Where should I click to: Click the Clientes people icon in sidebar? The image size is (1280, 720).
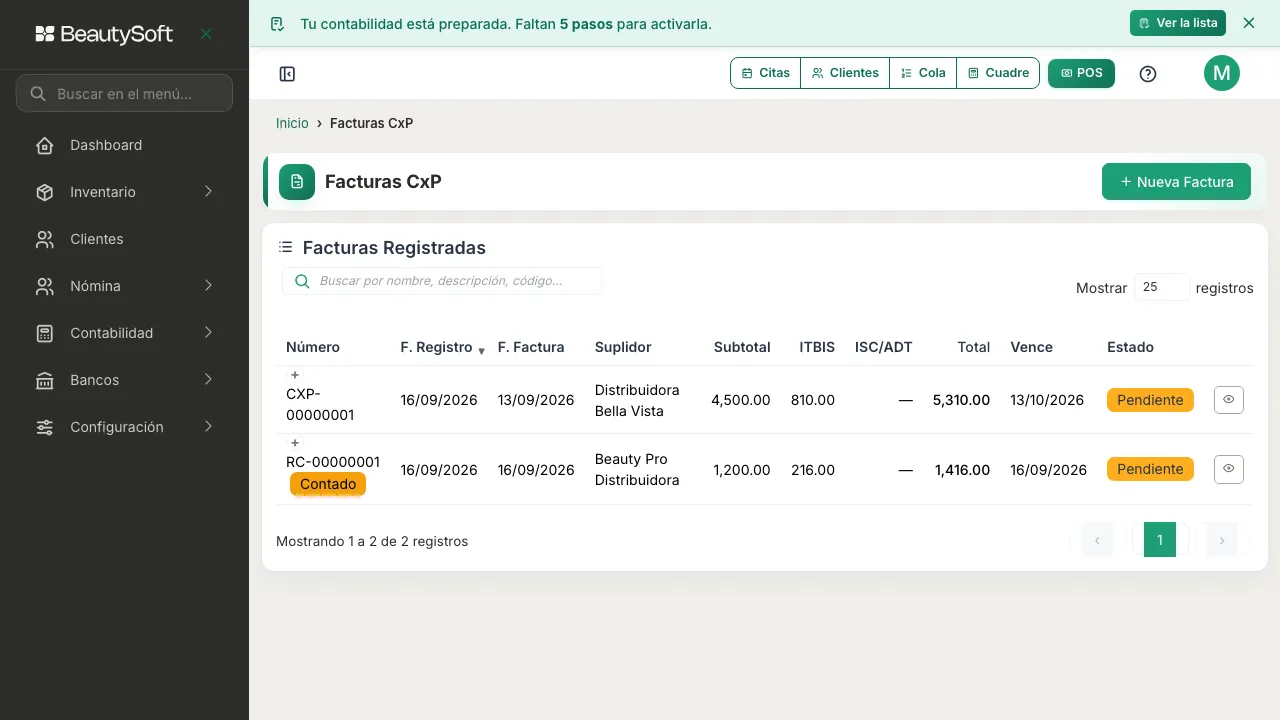(45, 240)
